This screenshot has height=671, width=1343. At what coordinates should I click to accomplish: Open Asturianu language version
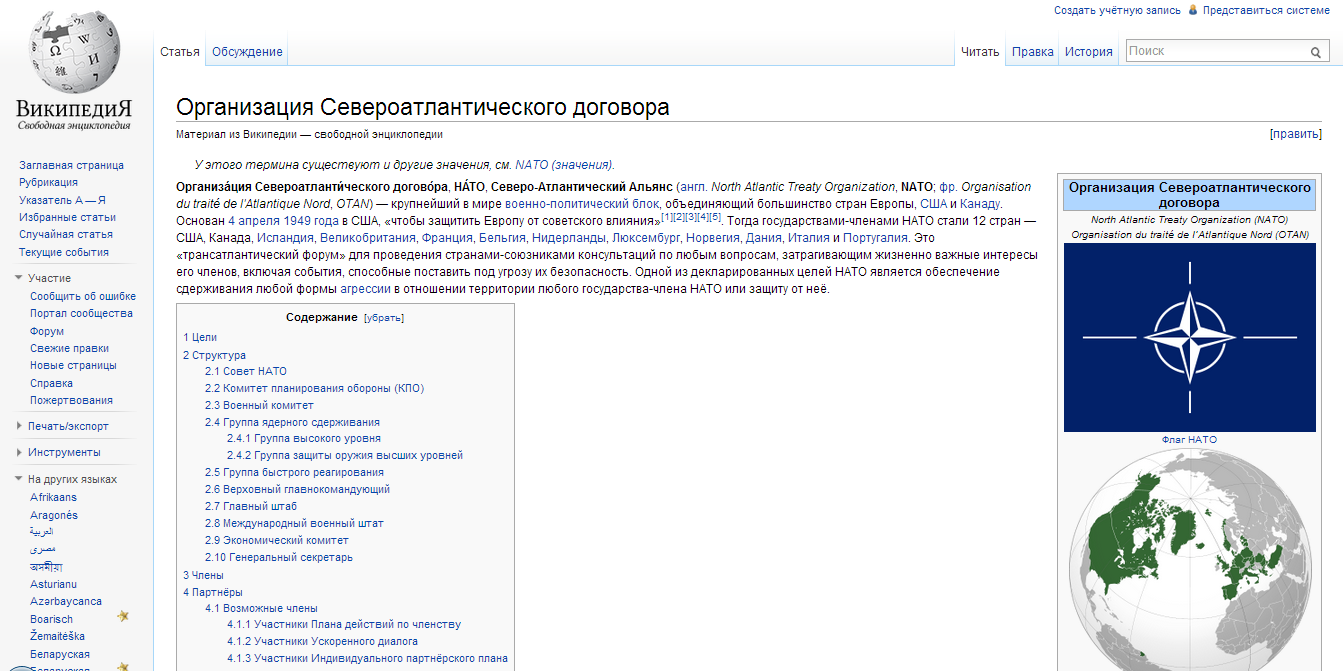(53, 583)
